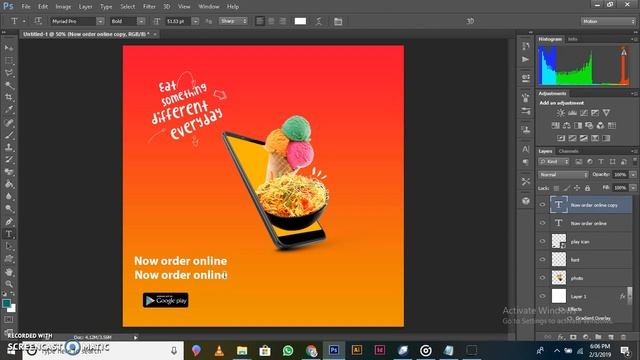Open the Layer menu
Screen dimensions: 640x360
85,7
